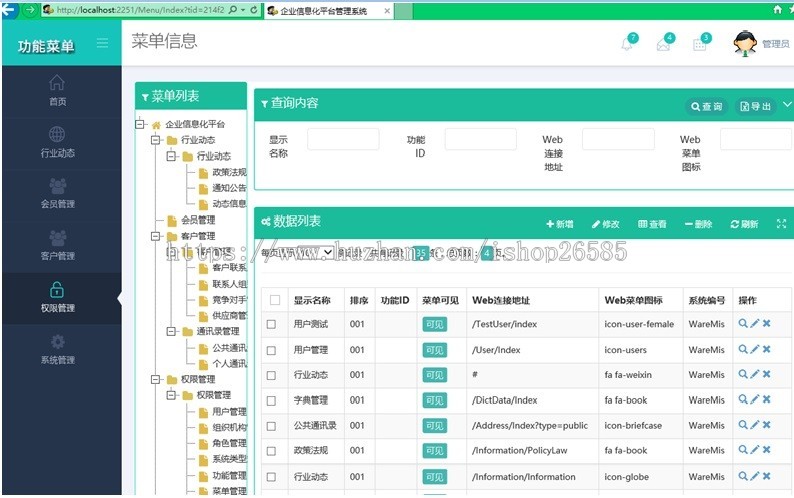The image size is (794, 498).
Task: Click view magnifier in 用户管理 row
Action: 743,349
